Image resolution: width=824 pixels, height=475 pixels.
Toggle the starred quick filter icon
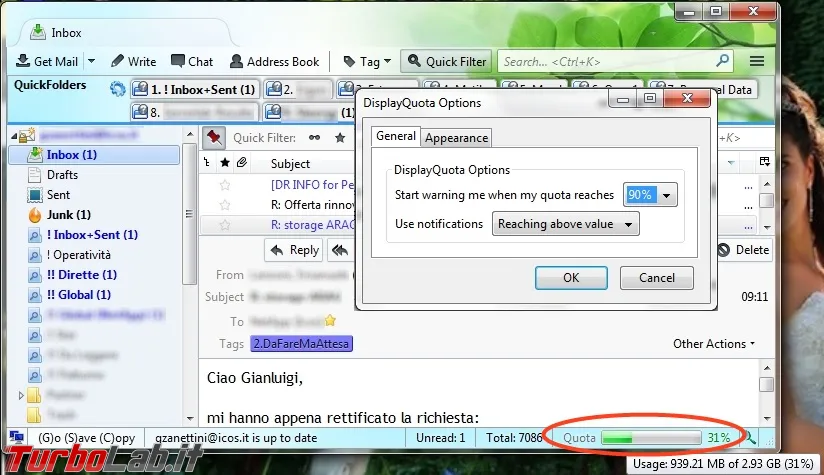(340, 138)
